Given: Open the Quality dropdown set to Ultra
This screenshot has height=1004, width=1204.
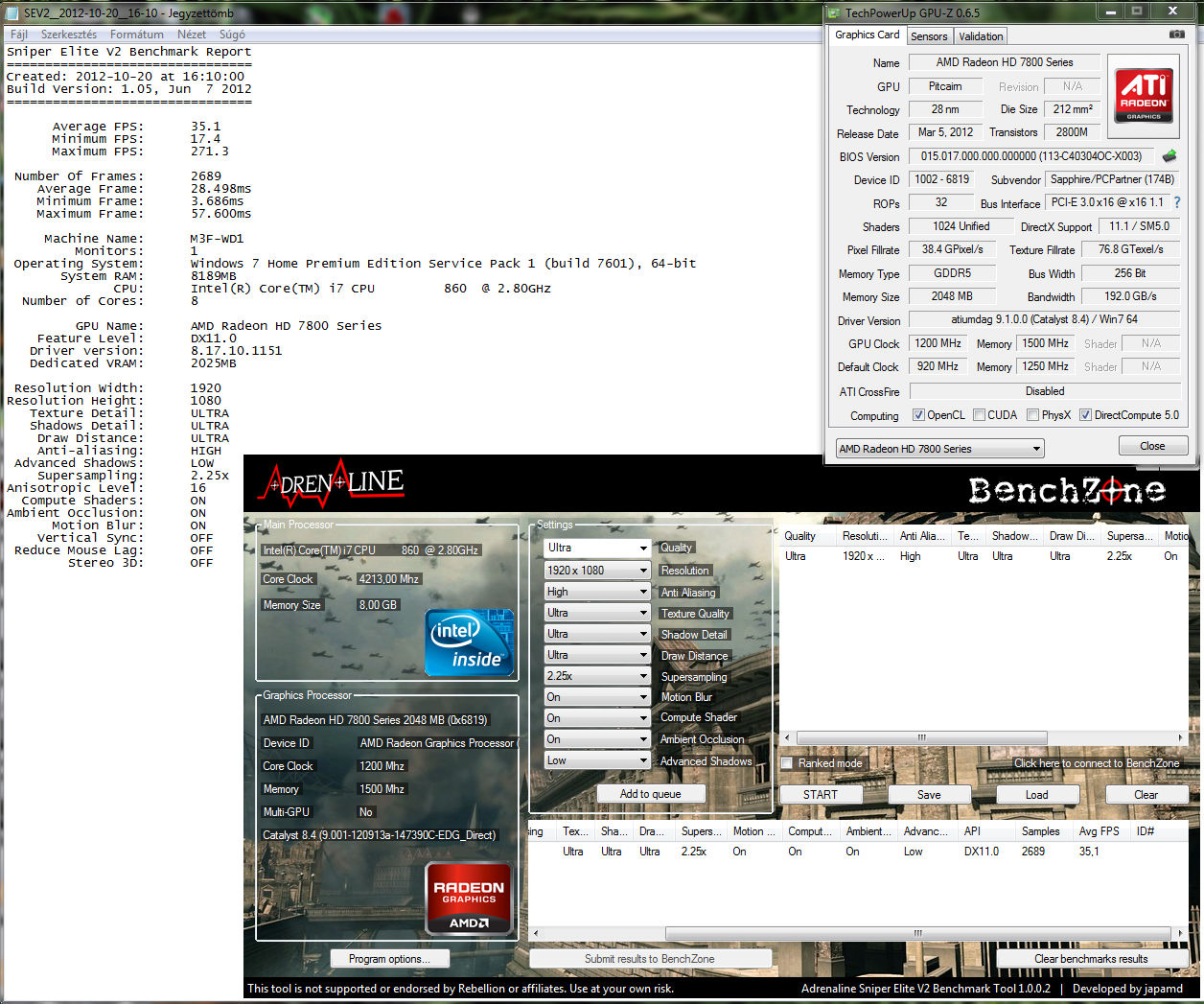Looking at the screenshot, I should 597,548.
